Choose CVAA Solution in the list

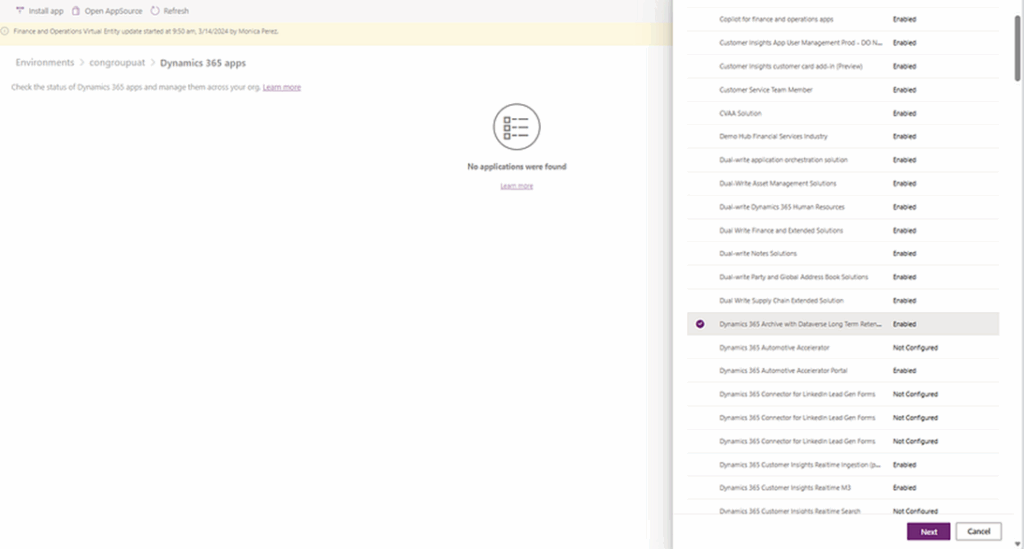[x=740, y=113]
